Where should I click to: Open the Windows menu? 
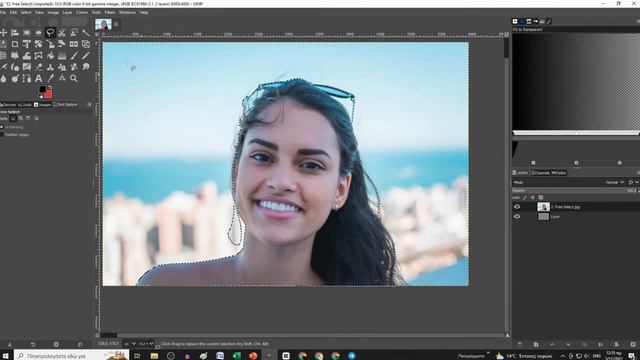pyautogui.click(x=127, y=12)
